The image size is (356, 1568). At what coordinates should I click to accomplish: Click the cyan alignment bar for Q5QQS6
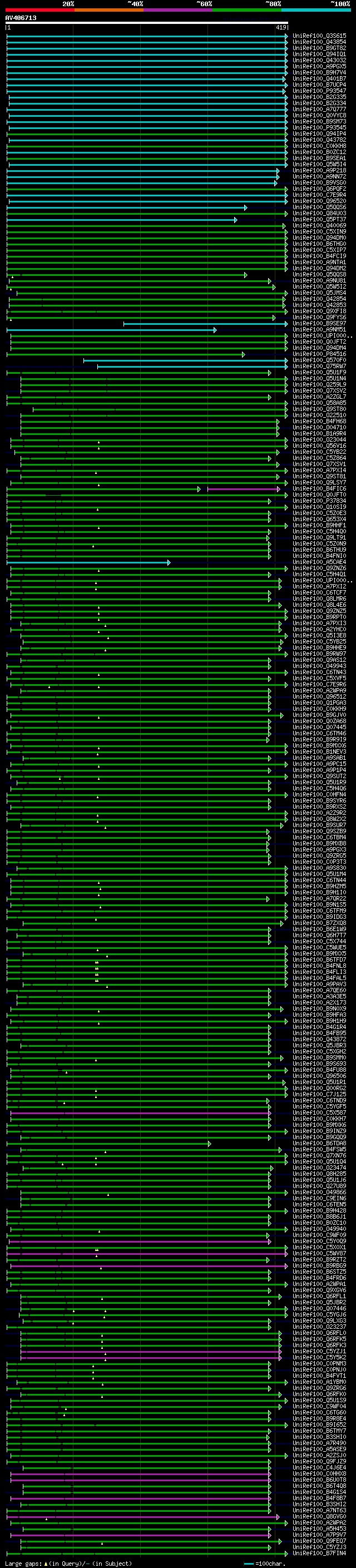pyautogui.click(x=127, y=207)
